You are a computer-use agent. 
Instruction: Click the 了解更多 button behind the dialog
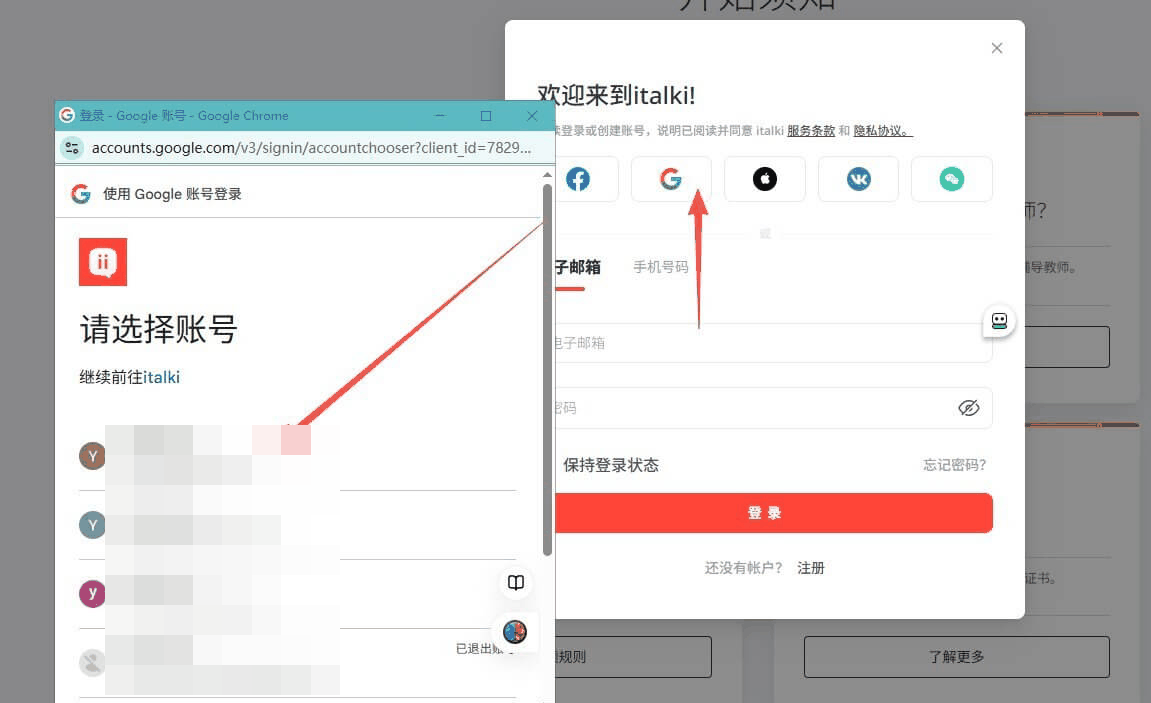coord(956,657)
